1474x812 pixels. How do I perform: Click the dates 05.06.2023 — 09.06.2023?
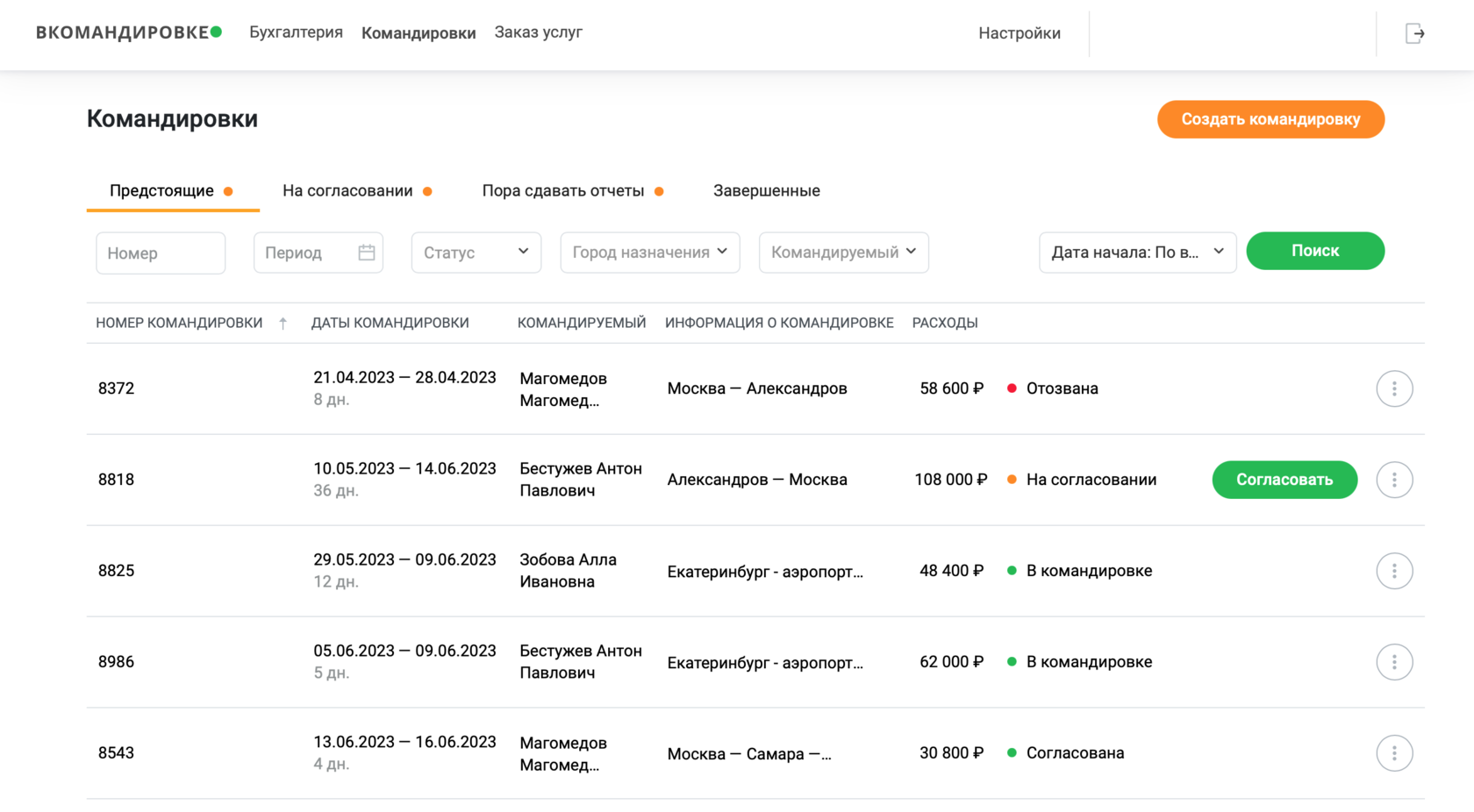404,652
